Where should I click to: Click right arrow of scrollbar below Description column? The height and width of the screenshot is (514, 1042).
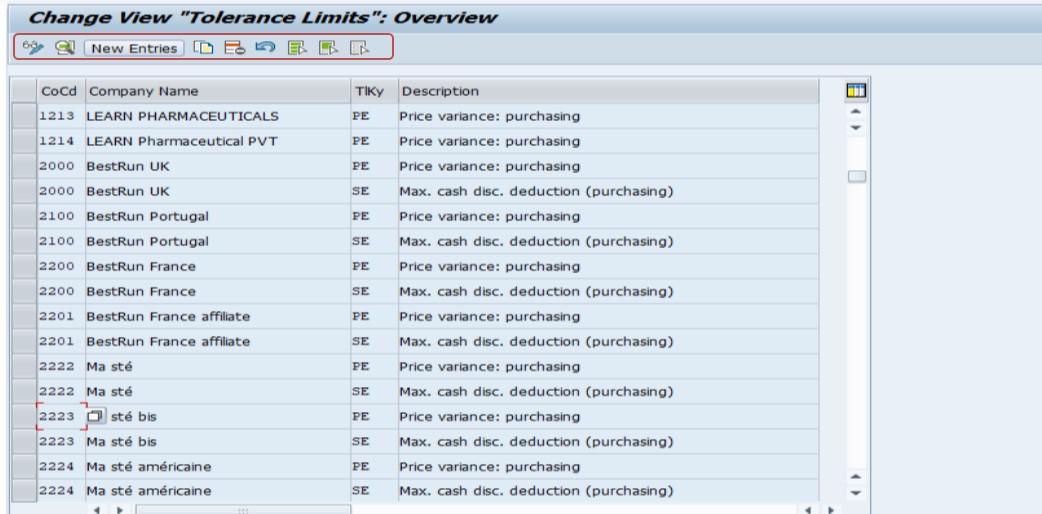tap(830, 510)
